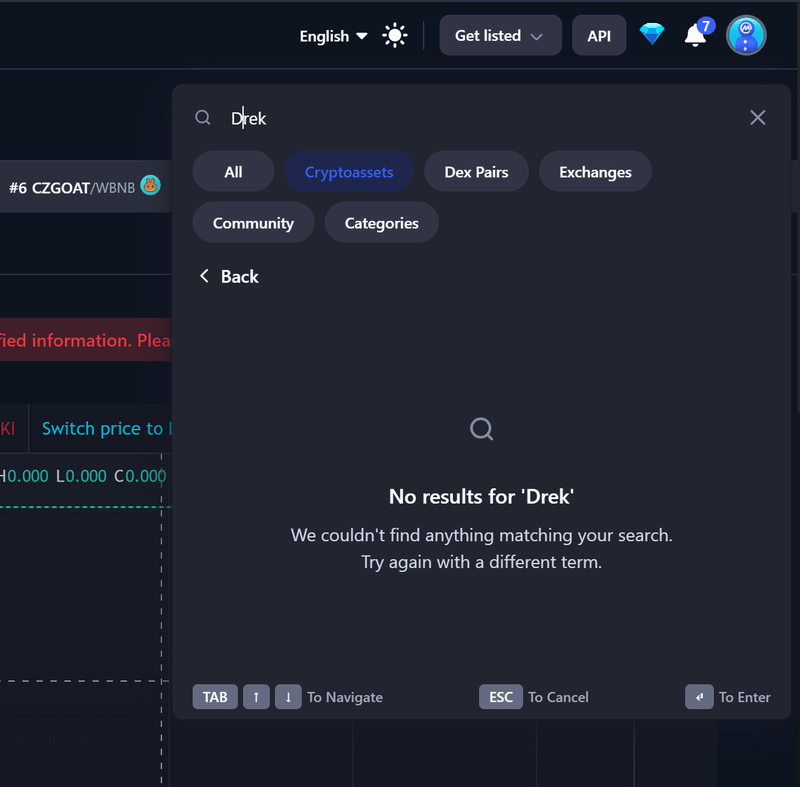Click the up arrow navigation key hint
The image size is (800, 787).
coord(256,697)
